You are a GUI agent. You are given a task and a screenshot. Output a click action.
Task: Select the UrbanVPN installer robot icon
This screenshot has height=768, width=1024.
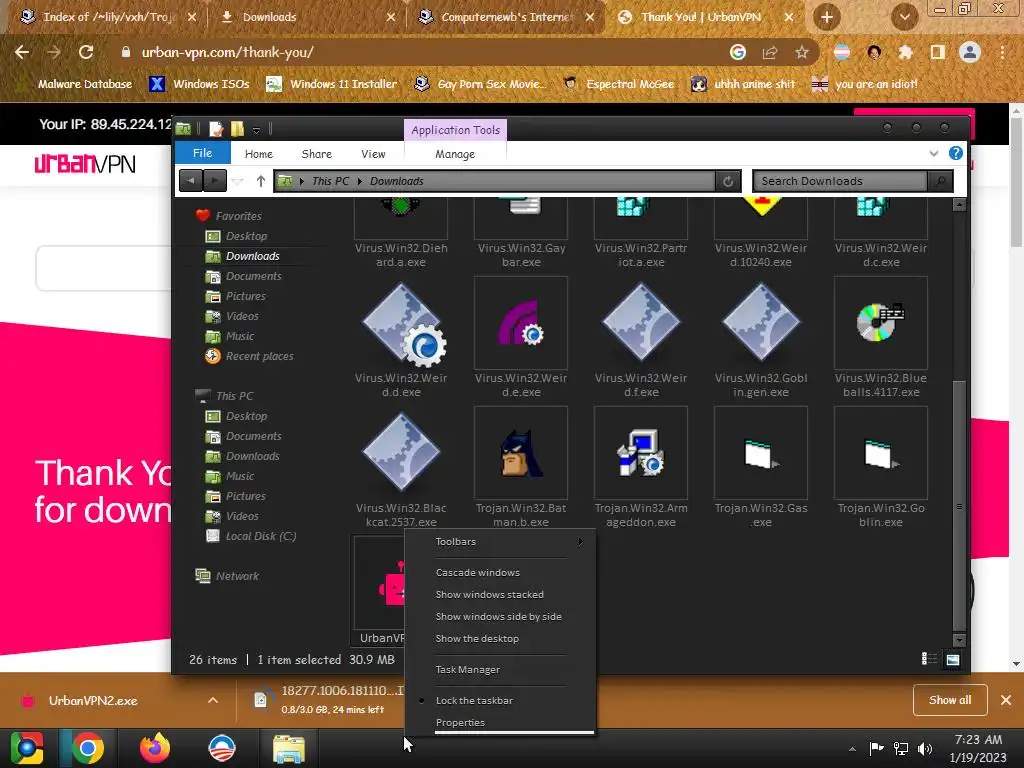click(391, 584)
